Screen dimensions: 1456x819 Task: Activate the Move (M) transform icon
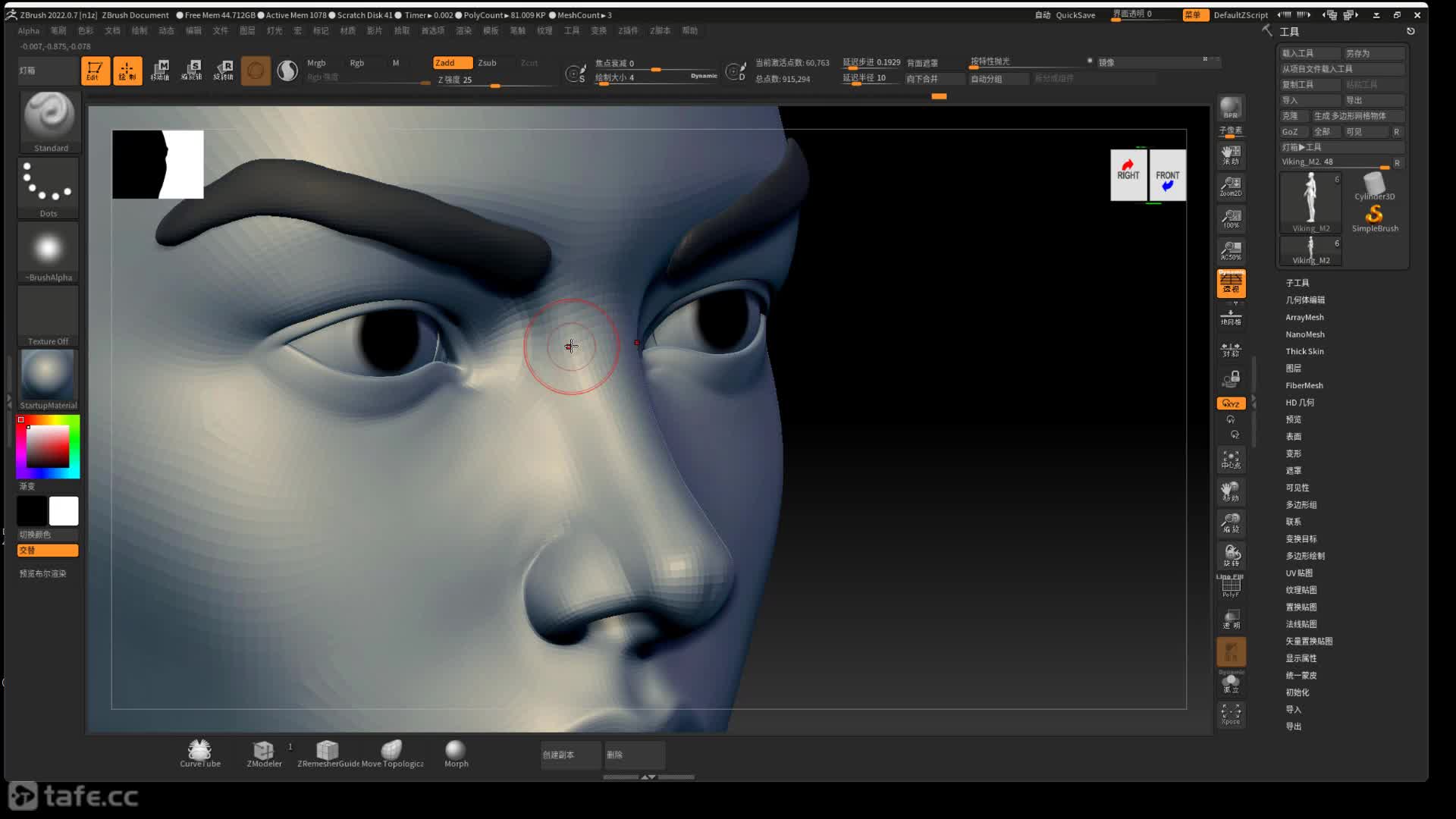160,71
